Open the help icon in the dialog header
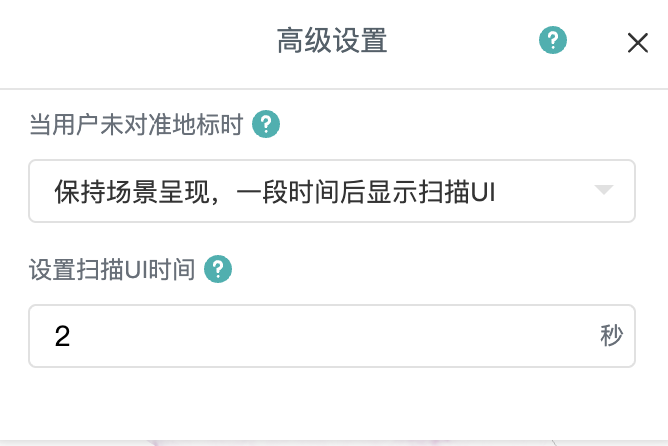Viewport: 668px width, 446px height. pyautogui.click(x=553, y=41)
